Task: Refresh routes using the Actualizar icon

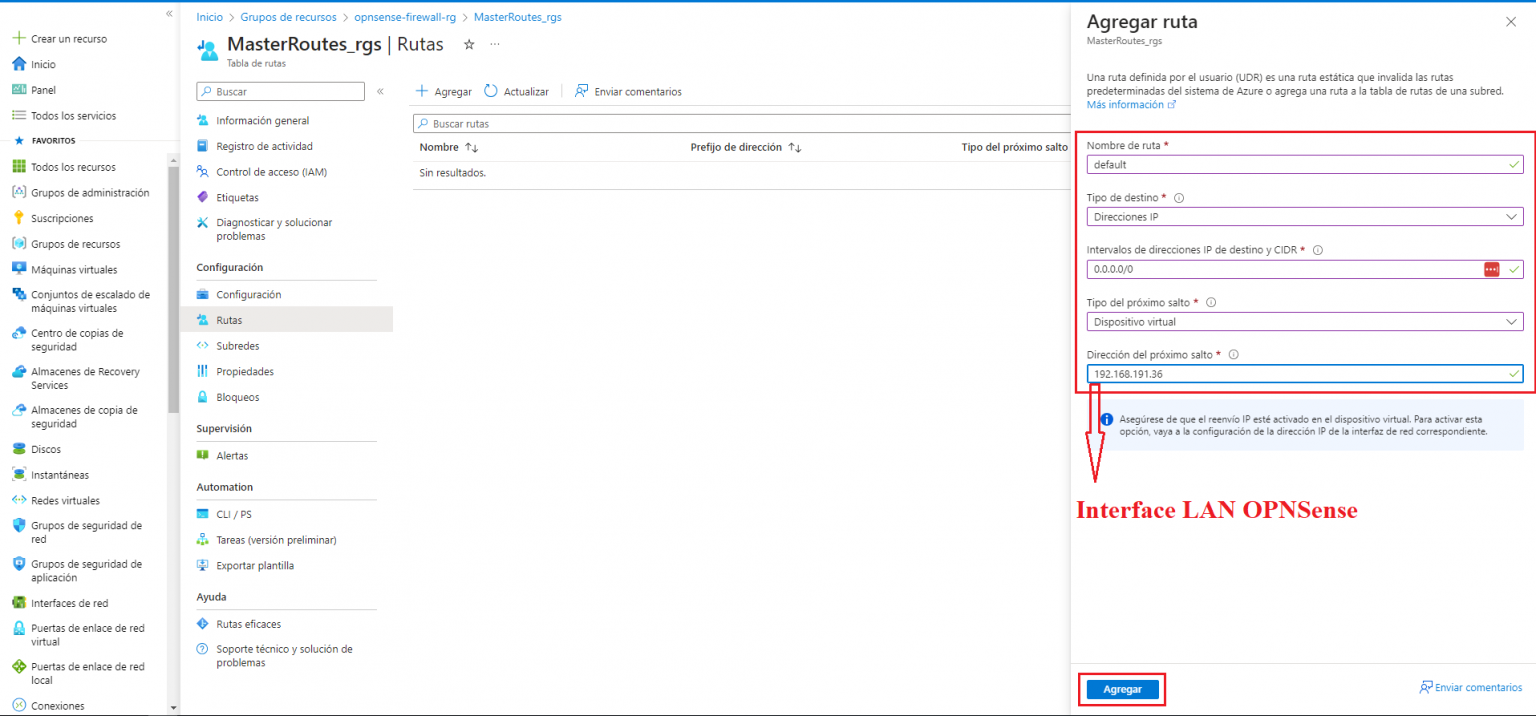Action: pos(491,91)
